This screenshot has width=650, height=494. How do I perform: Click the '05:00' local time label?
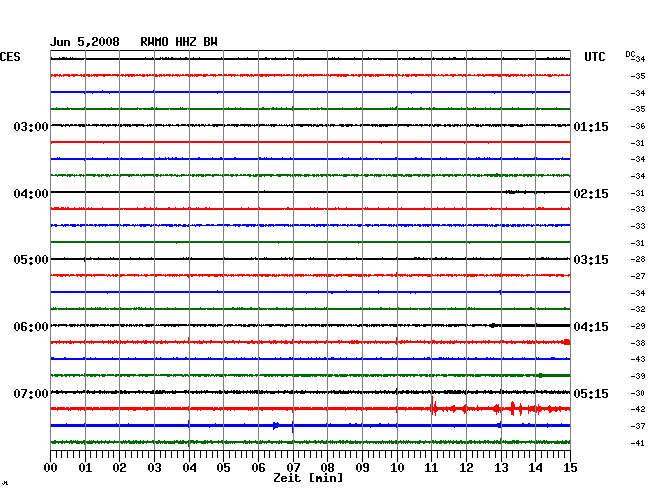coord(31,260)
